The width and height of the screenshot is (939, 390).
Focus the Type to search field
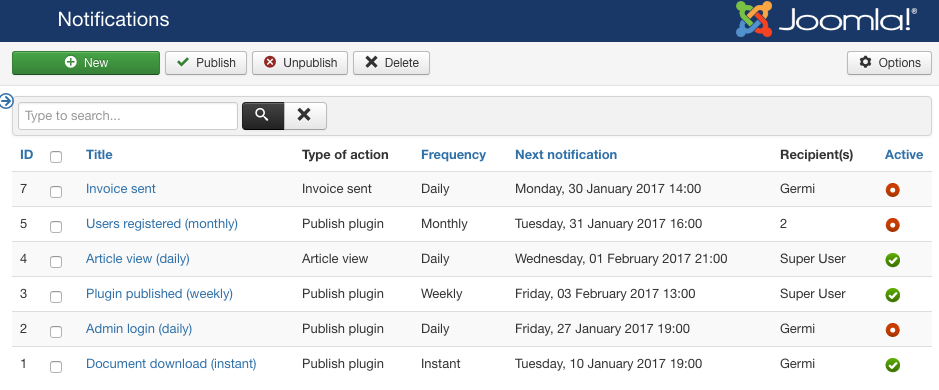[128, 116]
